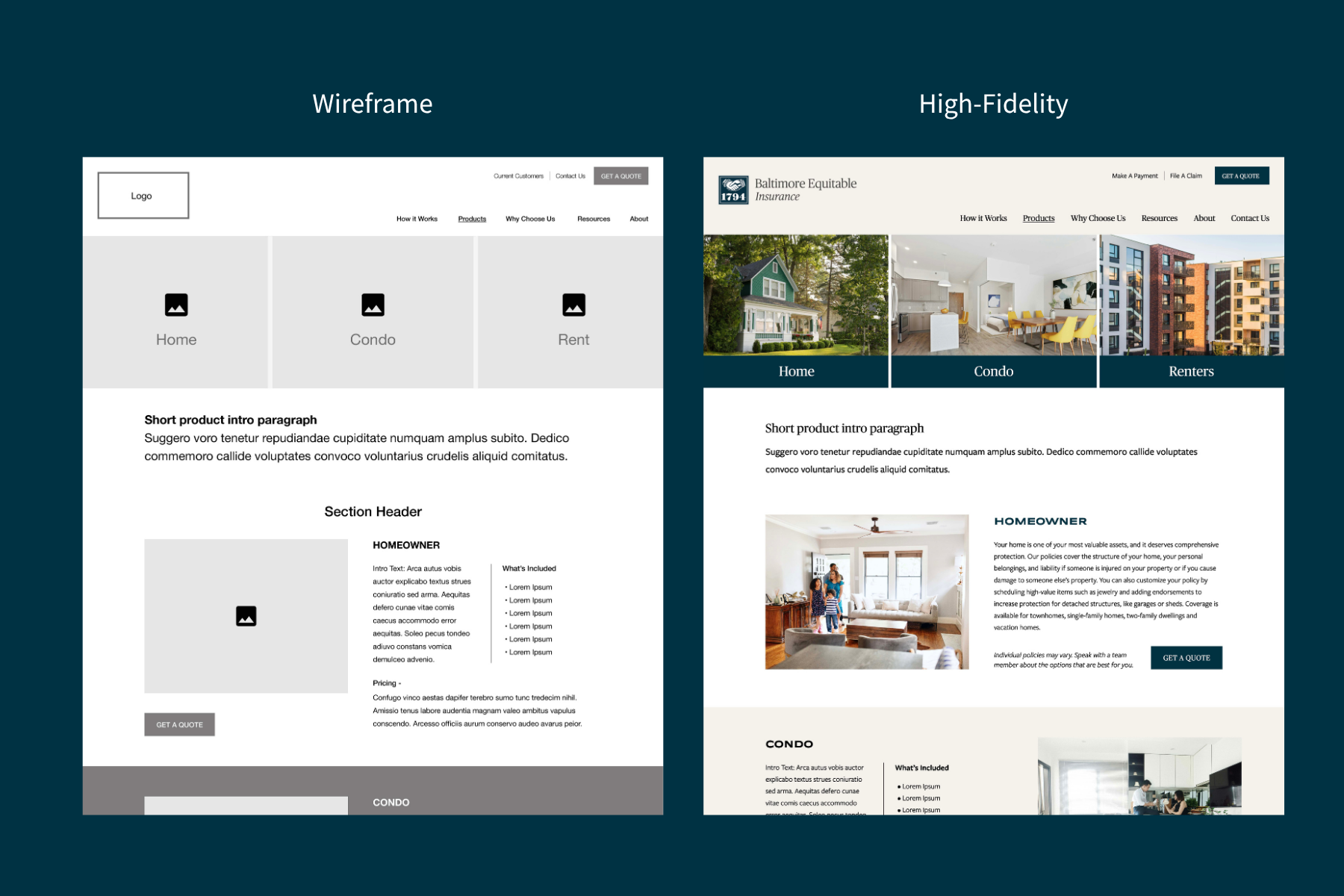Open Contact Us link in wireframe header
This screenshot has width=1344, height=896.
click(x=570, y=176)
